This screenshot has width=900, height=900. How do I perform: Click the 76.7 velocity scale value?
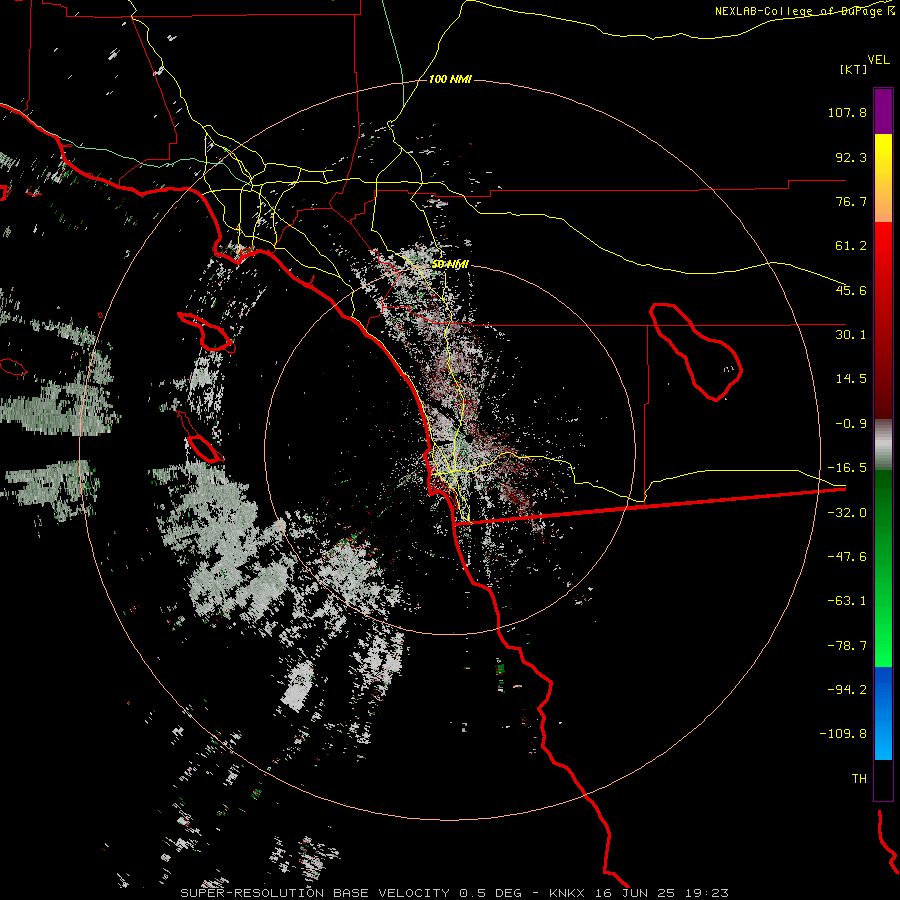click(x=851, y=201)
